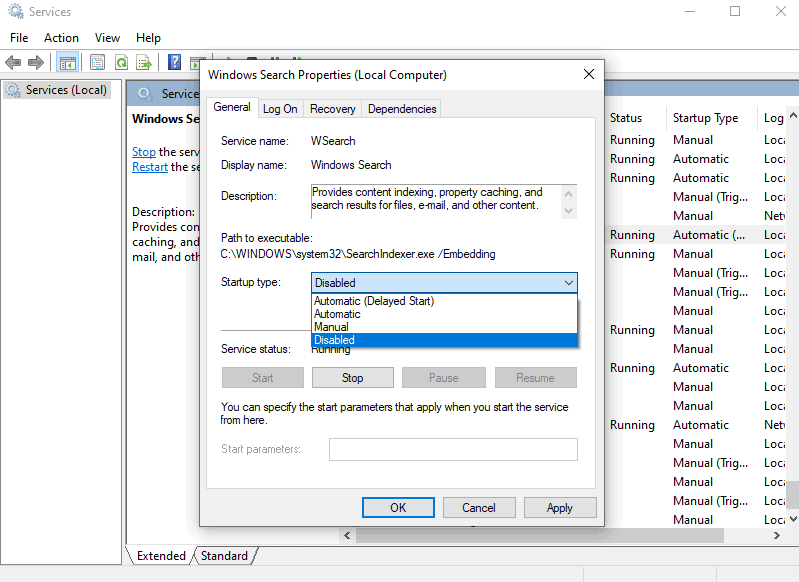Image resolution: width=799 pixels, height=582 pixels.
Task: Select the 'Automatic (...' startup type cell
Action: pos(709,235)
